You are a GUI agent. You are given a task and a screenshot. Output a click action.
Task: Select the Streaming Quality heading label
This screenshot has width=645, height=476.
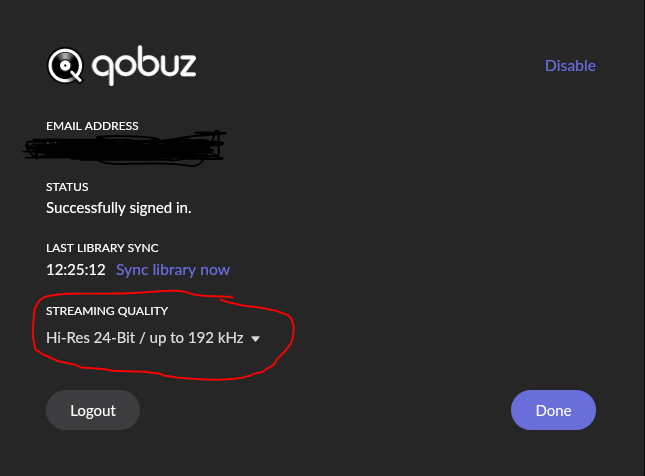click(x=107, y=311)
